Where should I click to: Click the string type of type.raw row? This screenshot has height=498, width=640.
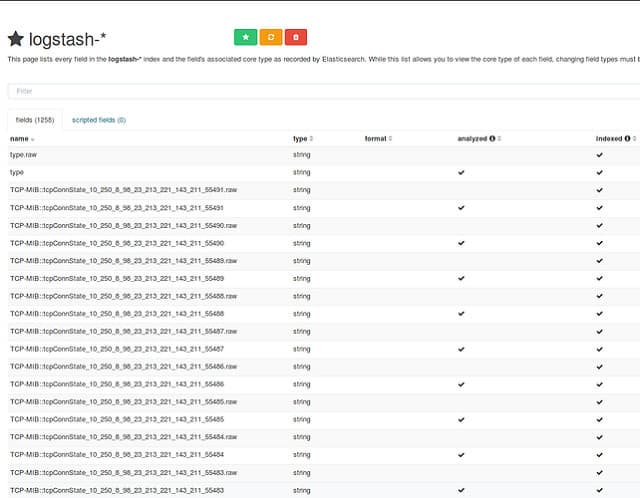coord(302,155)
